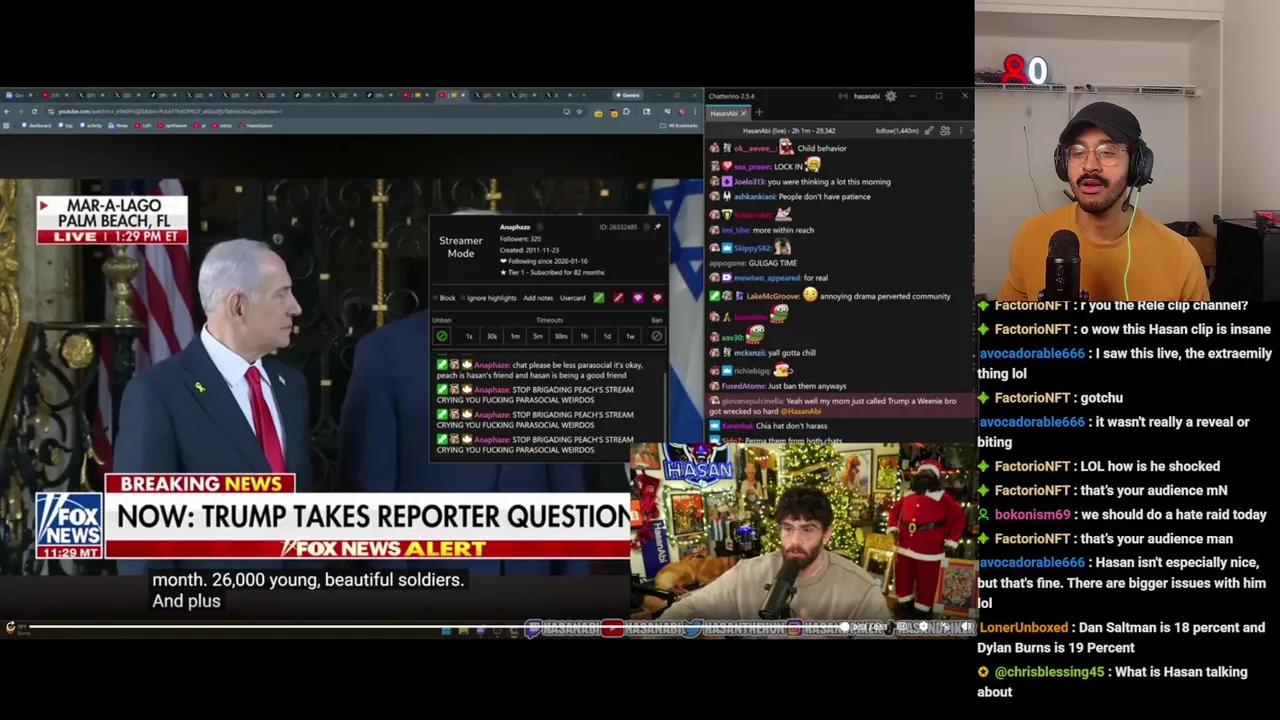Screen dimensions: 1280x720
Task: Click the bookmark star in the address bar
Action: [x=580, y=111]
